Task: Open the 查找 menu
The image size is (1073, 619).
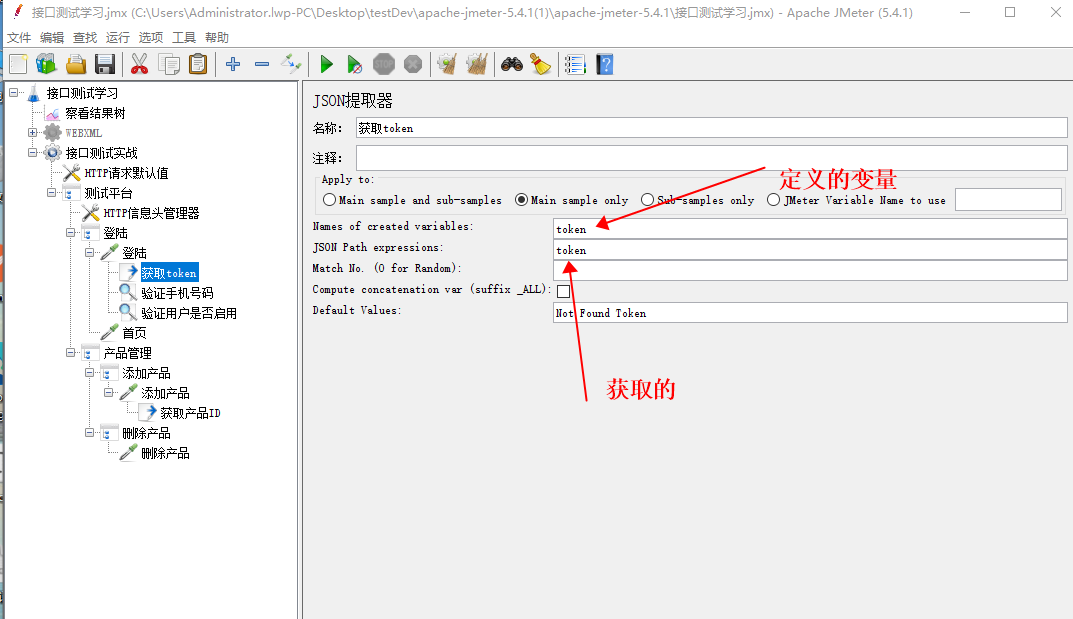Action: pyautogui.click(x=85, y=38)
